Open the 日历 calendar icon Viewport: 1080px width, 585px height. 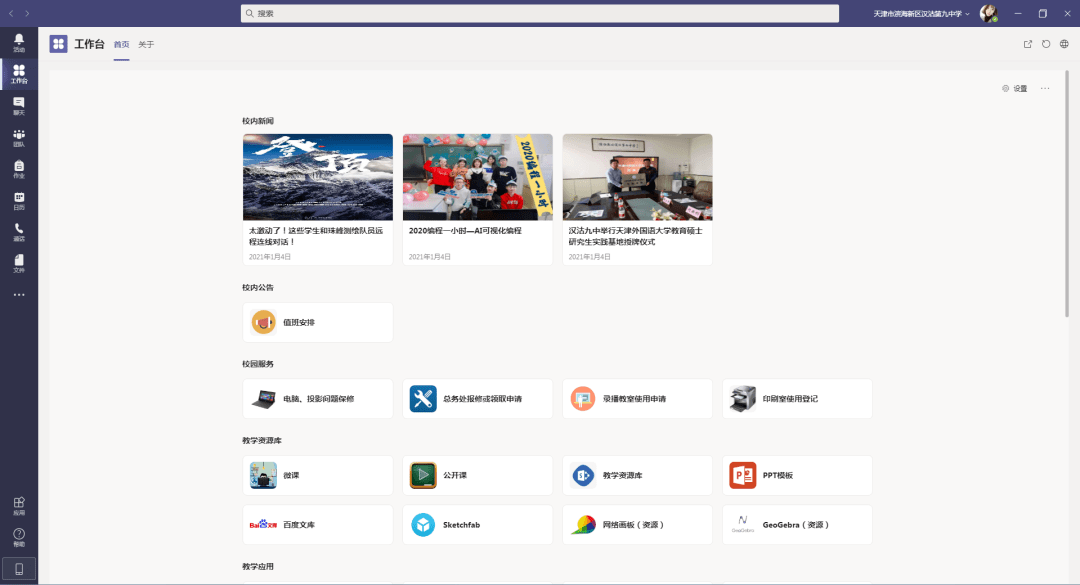click(19, 201)
